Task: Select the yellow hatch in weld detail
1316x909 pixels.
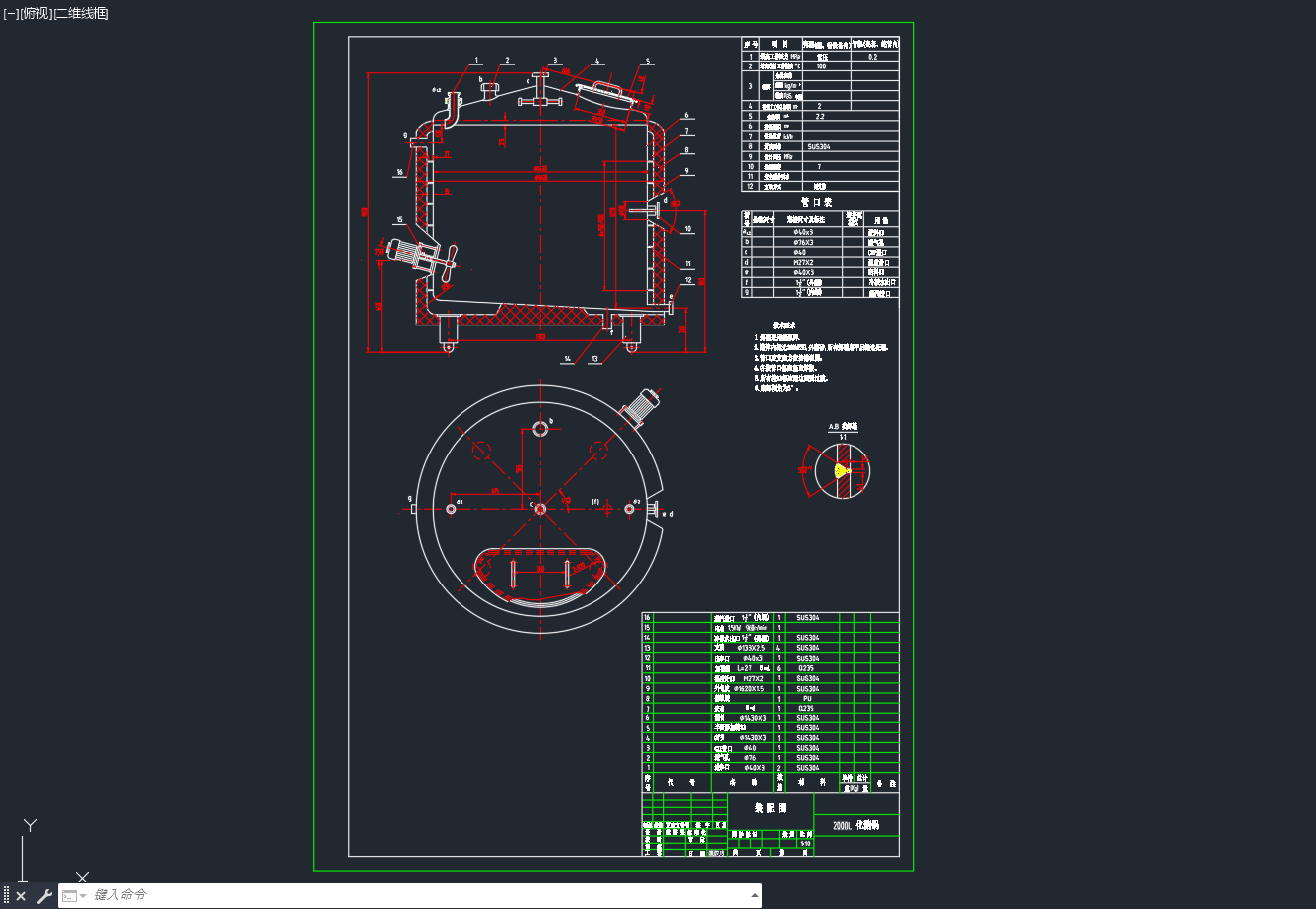Action: (841, 470)
